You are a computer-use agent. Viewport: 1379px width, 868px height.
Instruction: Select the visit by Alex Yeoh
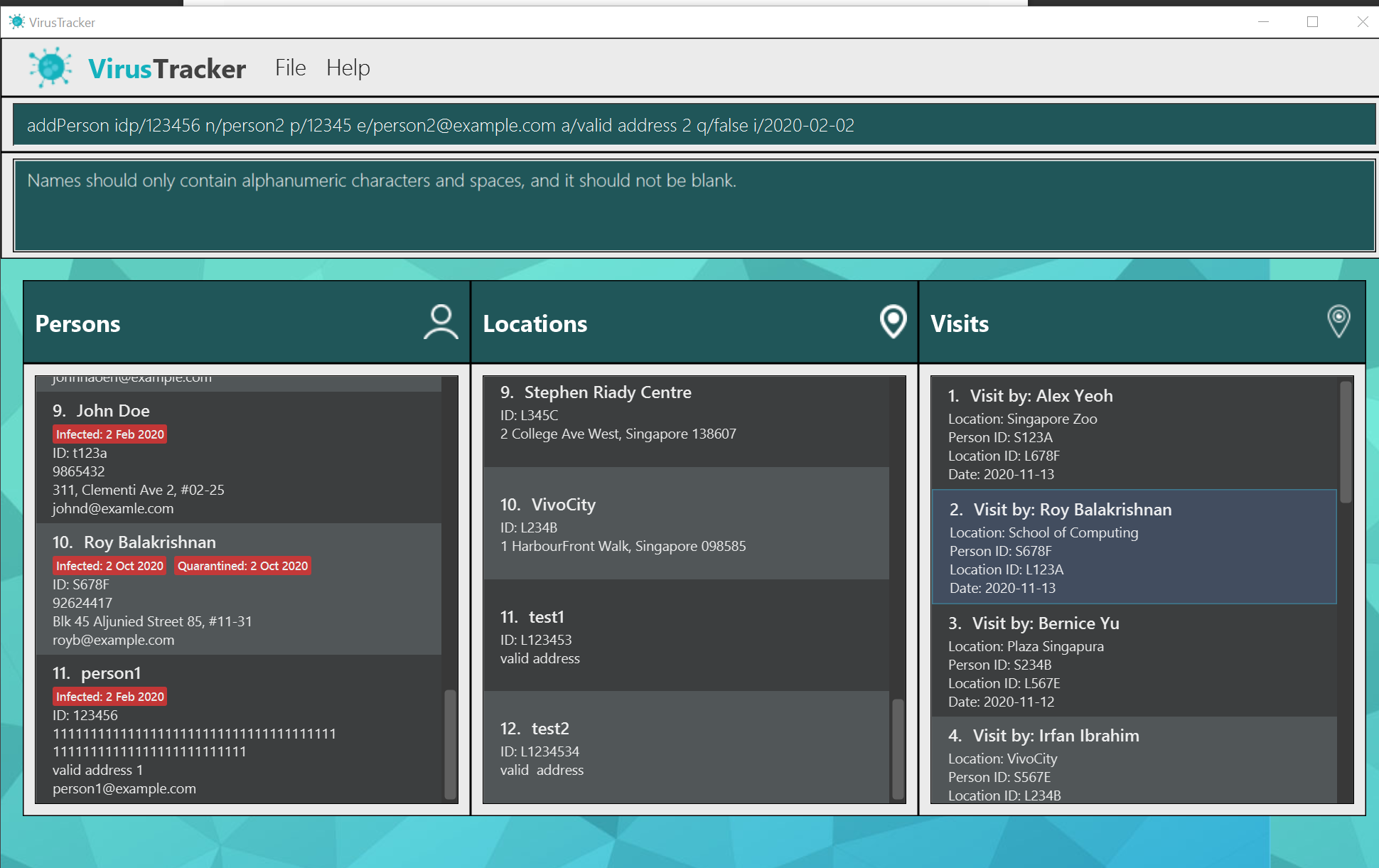[x=1134, y=433]
